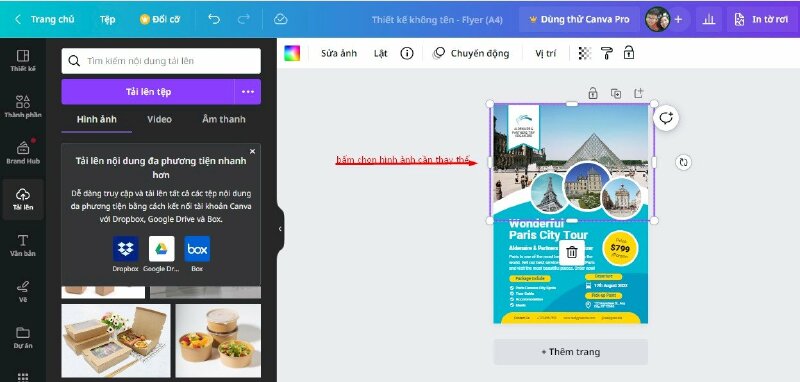Open the Tệp menu
This screenshot has height=382, width=800.
[x=107, y=19]
